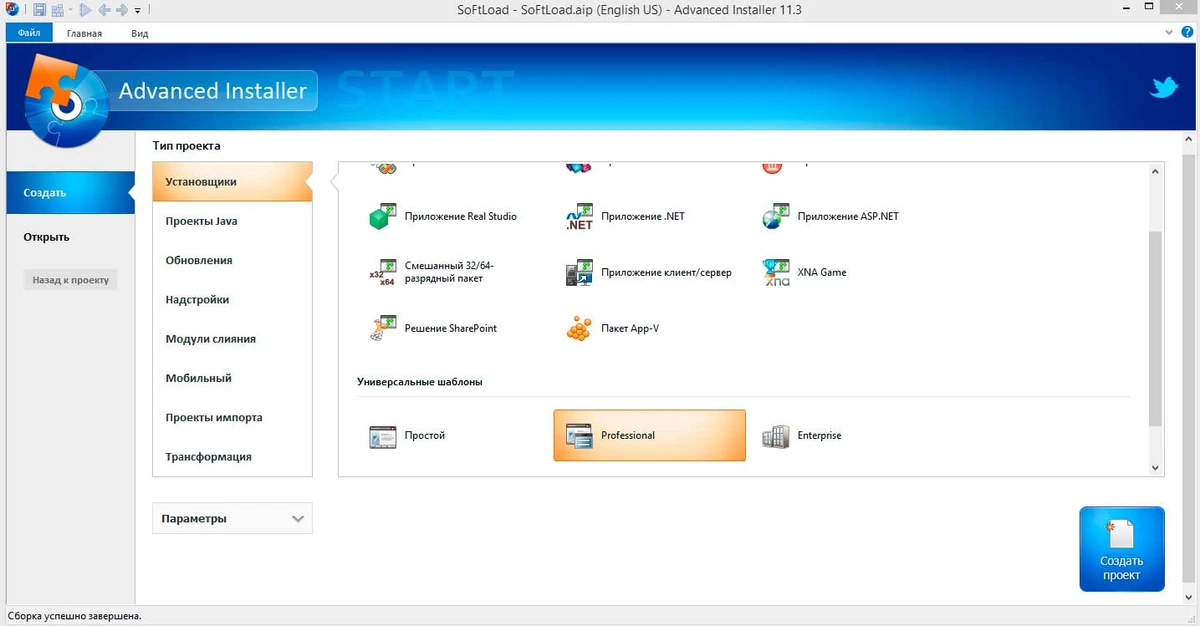This screenshot has height=626, width=1200.
Task: Select the Мобильный category
Action: (232, 378)
